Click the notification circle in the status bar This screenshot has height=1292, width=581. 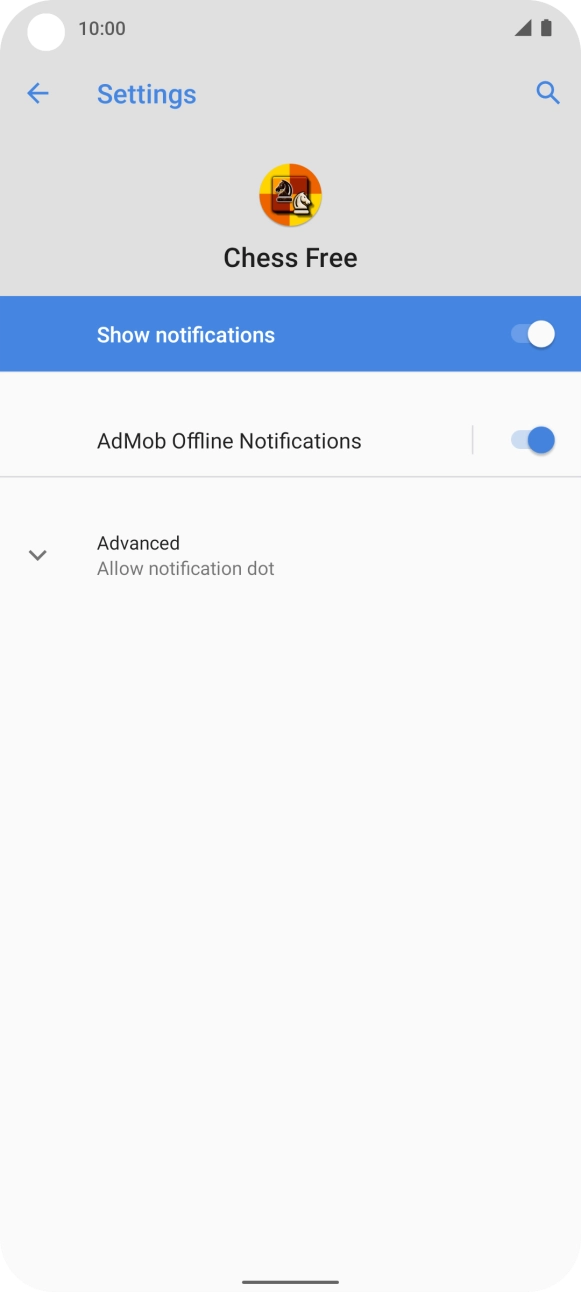point(44,32)
